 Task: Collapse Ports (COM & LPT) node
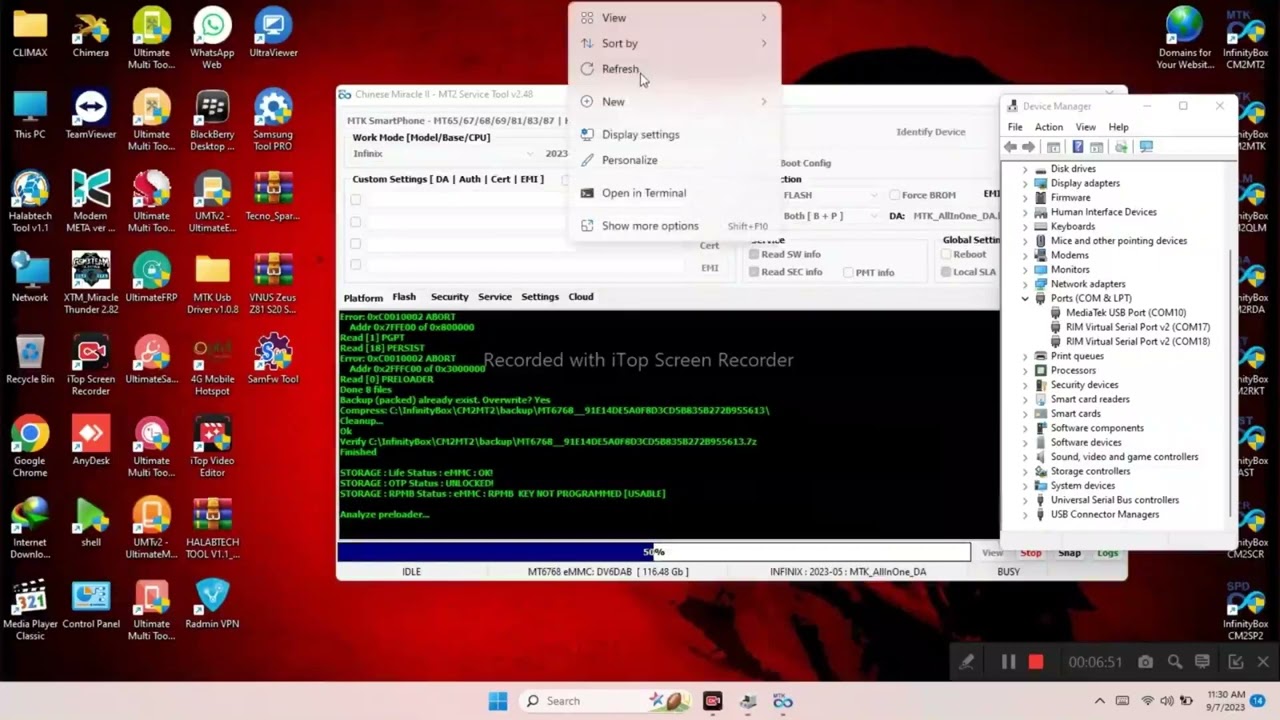(1025, 298)
